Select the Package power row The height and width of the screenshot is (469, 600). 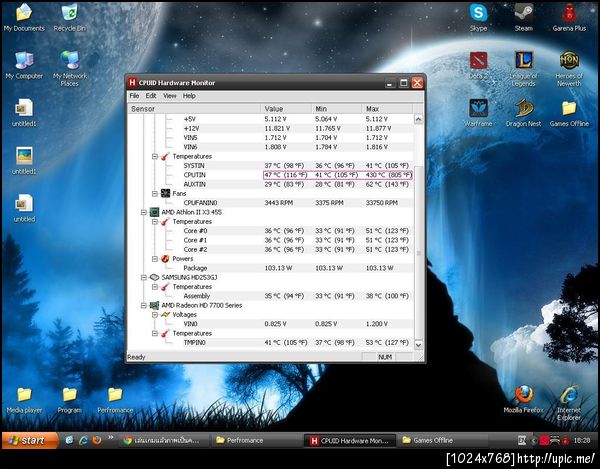coord(271,268)
